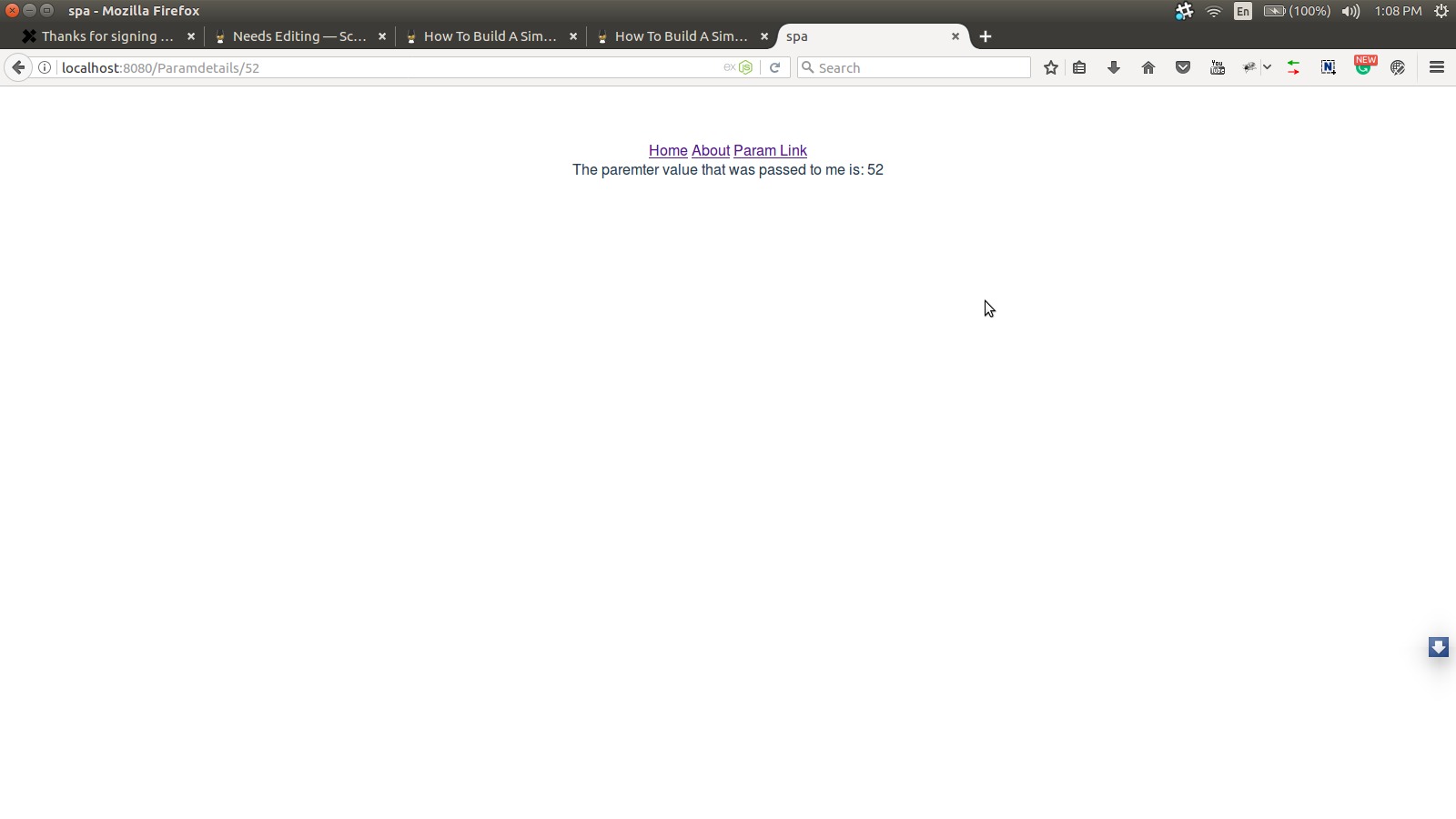This screenshot has width=1456, height=819.
Task: Click the Greasemonkey monkey icon
Action: (x=1249, y=67)
